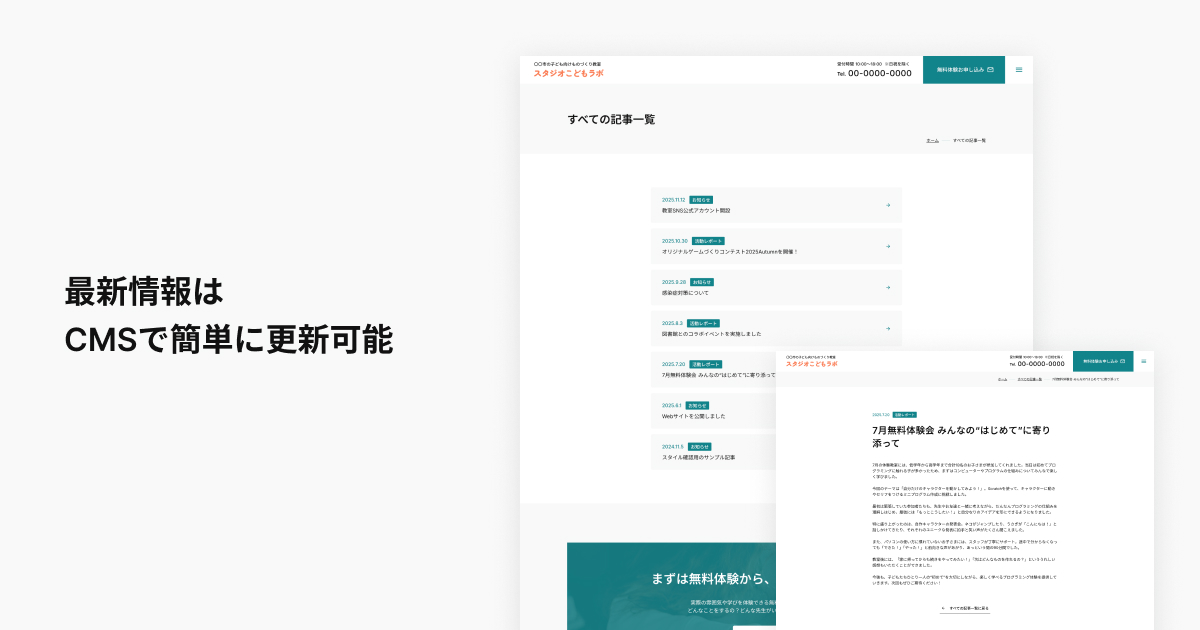Image resolution: width=1200 pixels, height=630 pixels.
Task: Click the date above the article heading
Action: (880, 414)
